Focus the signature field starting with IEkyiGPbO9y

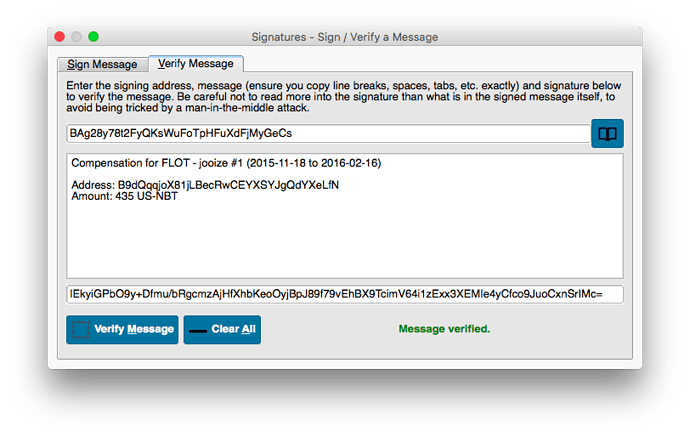pyautogui.click(x=345, y=294)
